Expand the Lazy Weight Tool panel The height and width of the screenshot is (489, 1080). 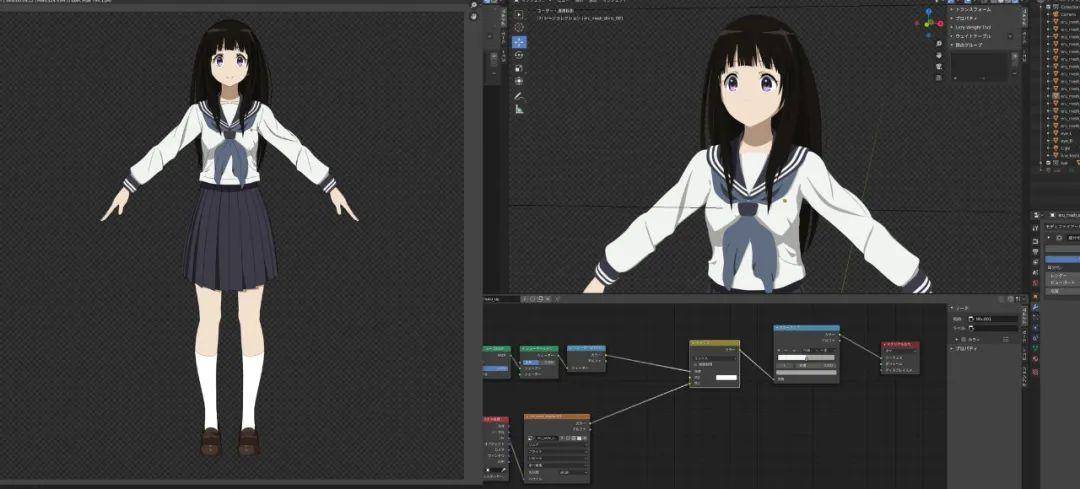[x=973, y=27]
